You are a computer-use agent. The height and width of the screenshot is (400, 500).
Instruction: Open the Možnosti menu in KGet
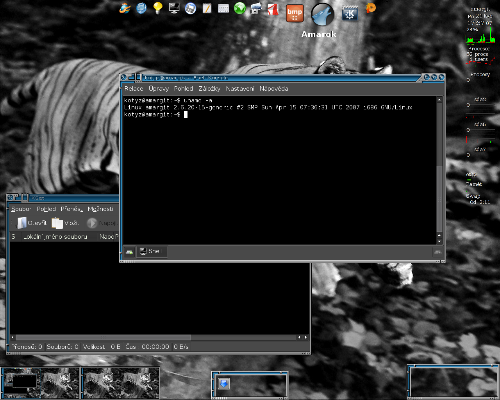(x=100, y=209)
